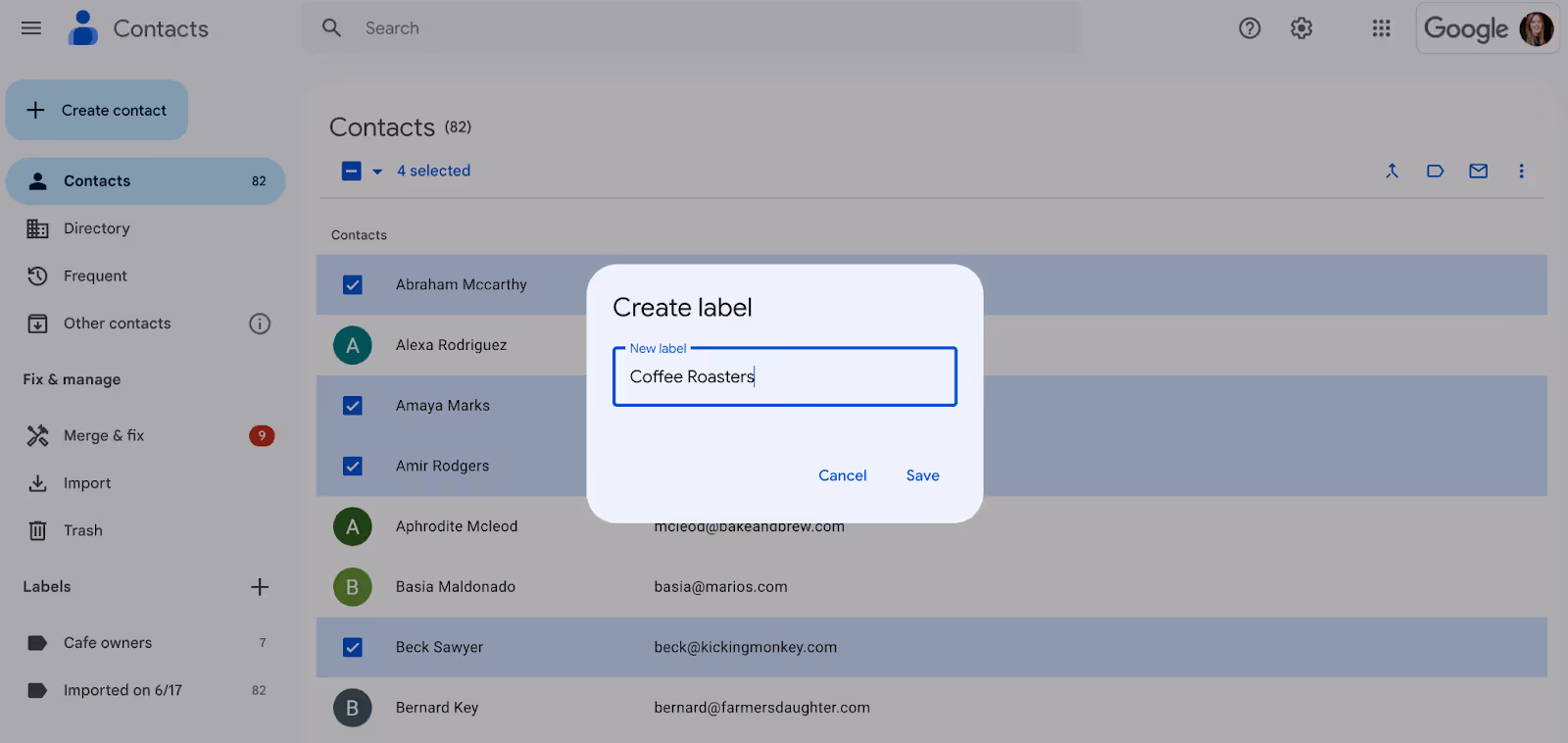Open Merge & fix in the sidebar
Screen dimensions: 1568x743
pos(145,436)
